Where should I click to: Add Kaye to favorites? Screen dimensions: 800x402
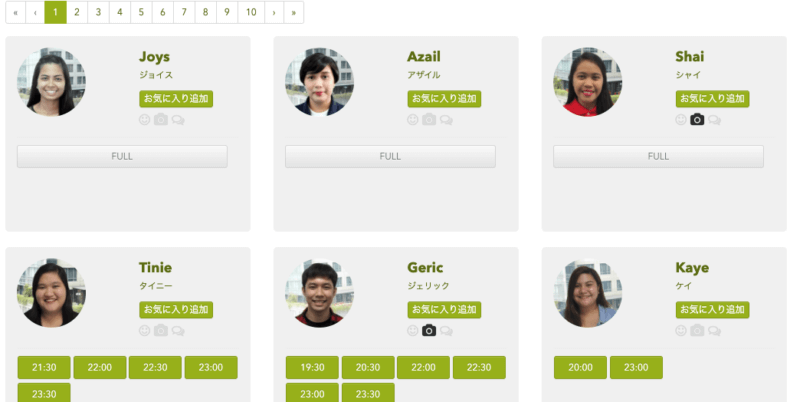[x=712, y=310]
